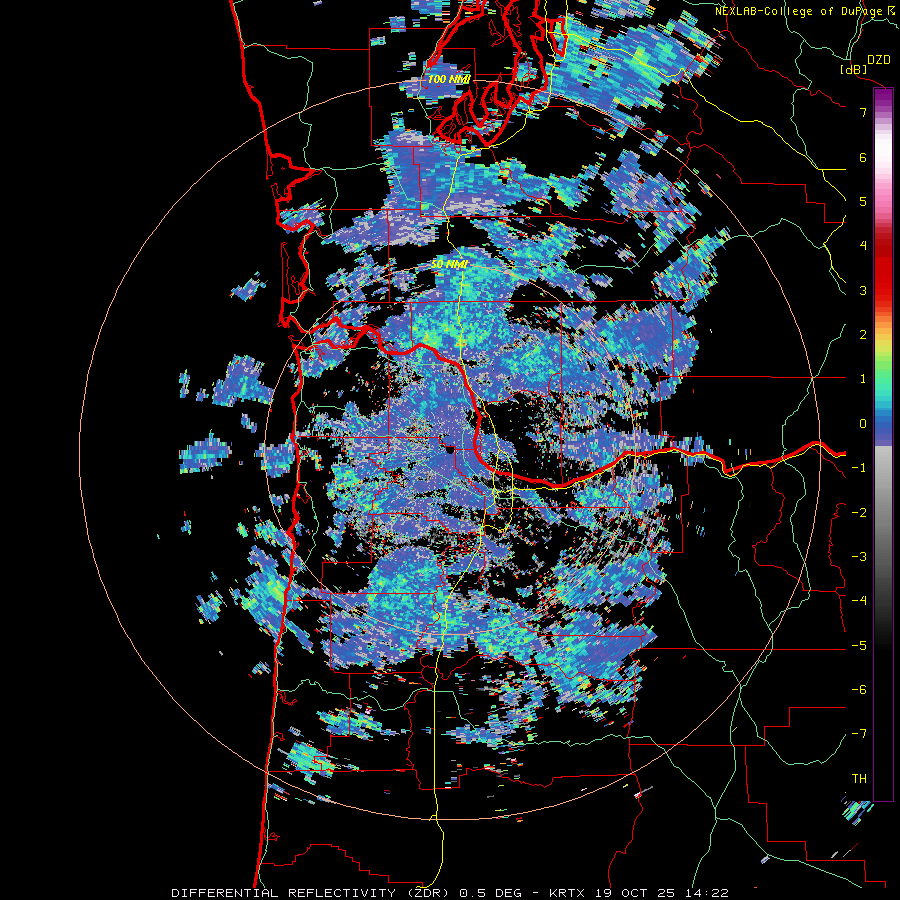Click the -2 value on color scale

[859, 513]
